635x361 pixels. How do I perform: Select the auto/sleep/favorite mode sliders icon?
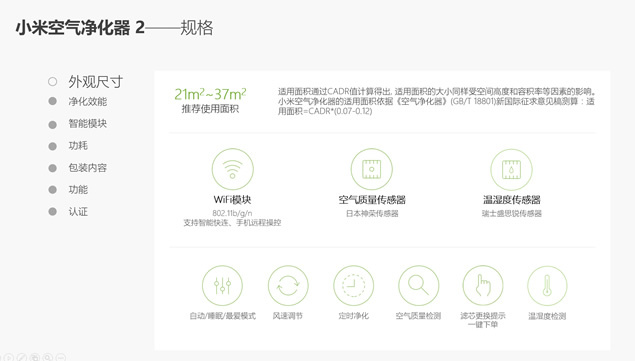click(222, 286)
